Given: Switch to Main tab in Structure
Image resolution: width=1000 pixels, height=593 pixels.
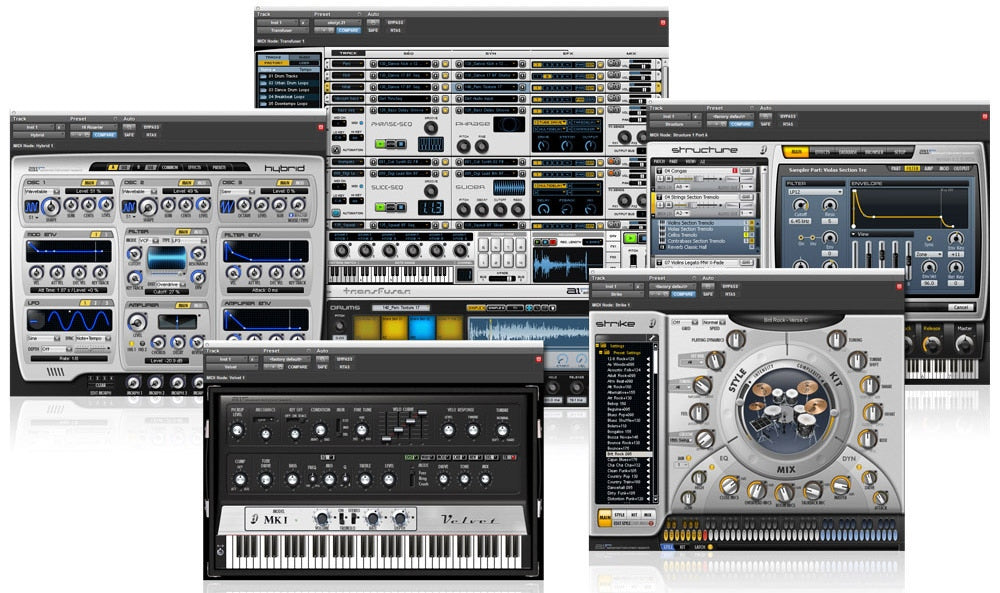Looking at the screenshot, I should click(x=796, y=152).
